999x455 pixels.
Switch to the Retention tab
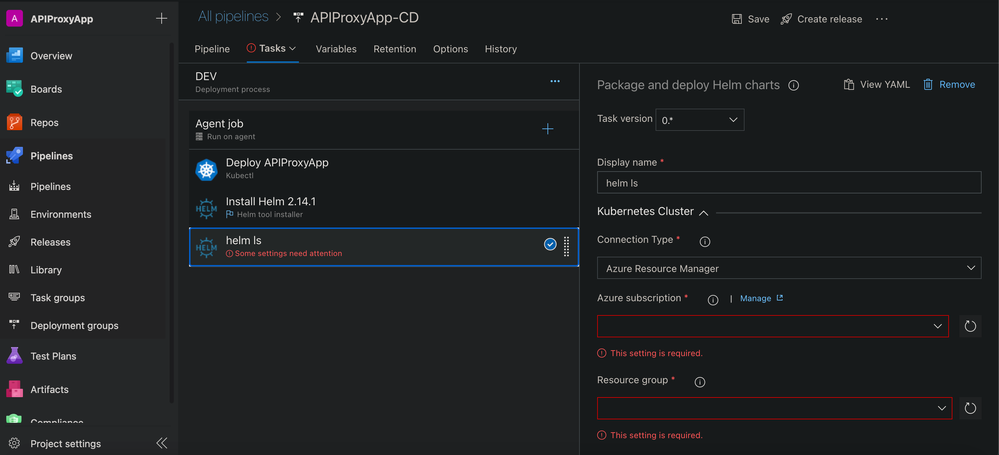coord(395,49)
